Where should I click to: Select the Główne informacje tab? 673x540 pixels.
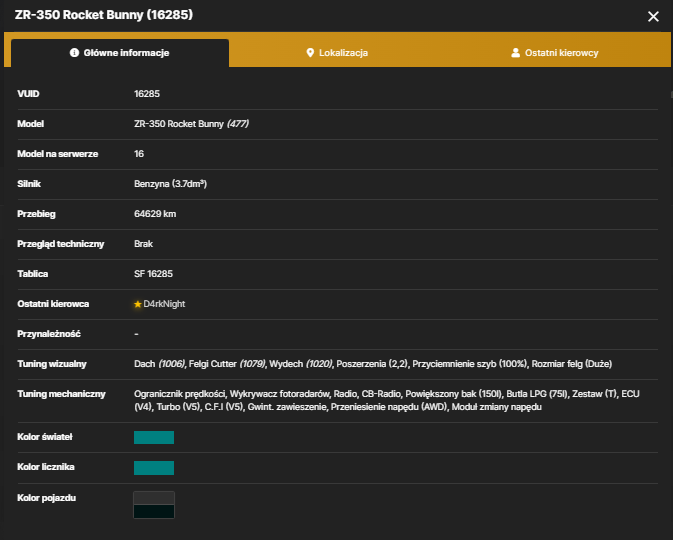click(x=120, y=53)
